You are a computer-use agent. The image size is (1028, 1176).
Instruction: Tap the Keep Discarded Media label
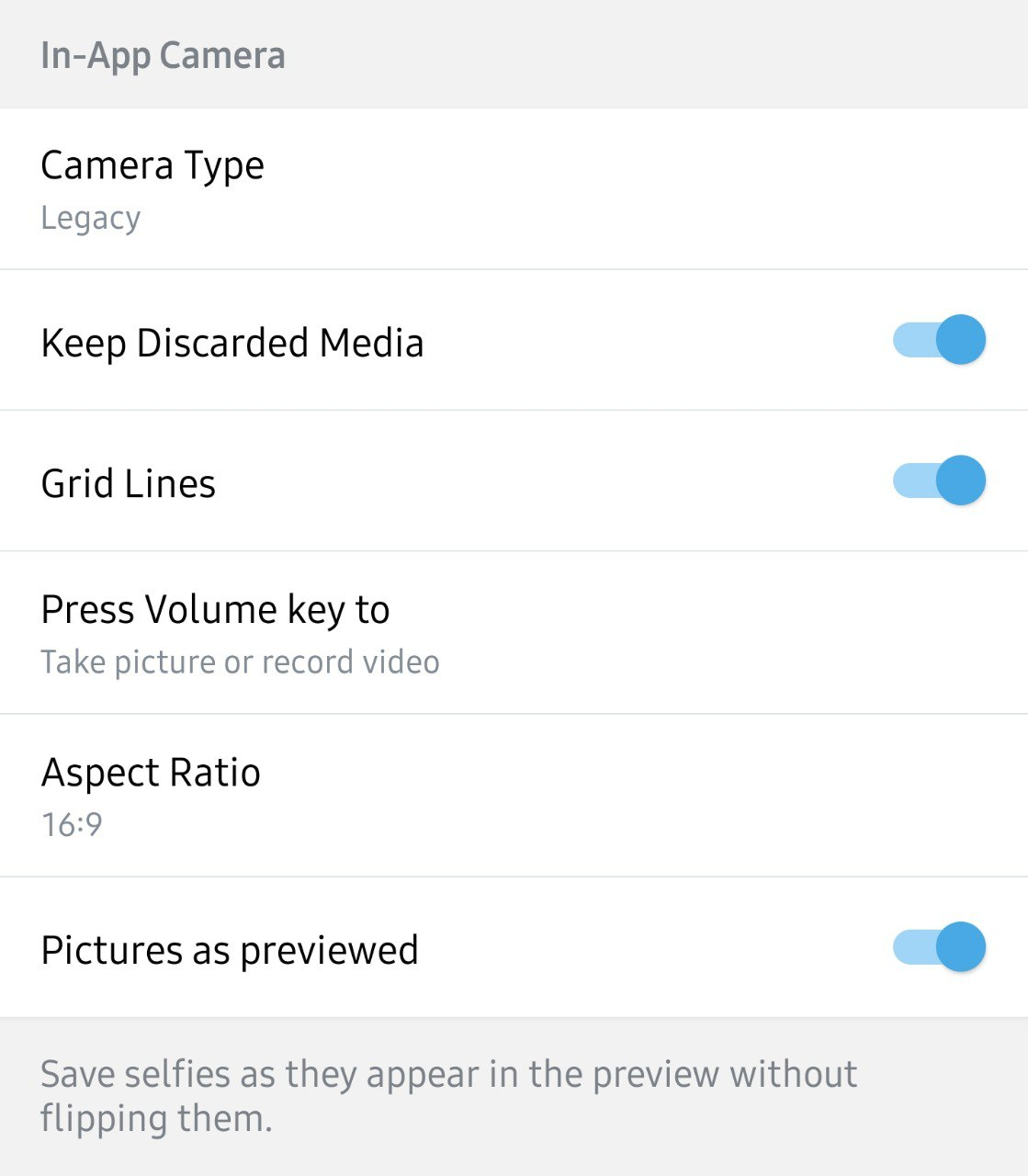pos(232,344)
